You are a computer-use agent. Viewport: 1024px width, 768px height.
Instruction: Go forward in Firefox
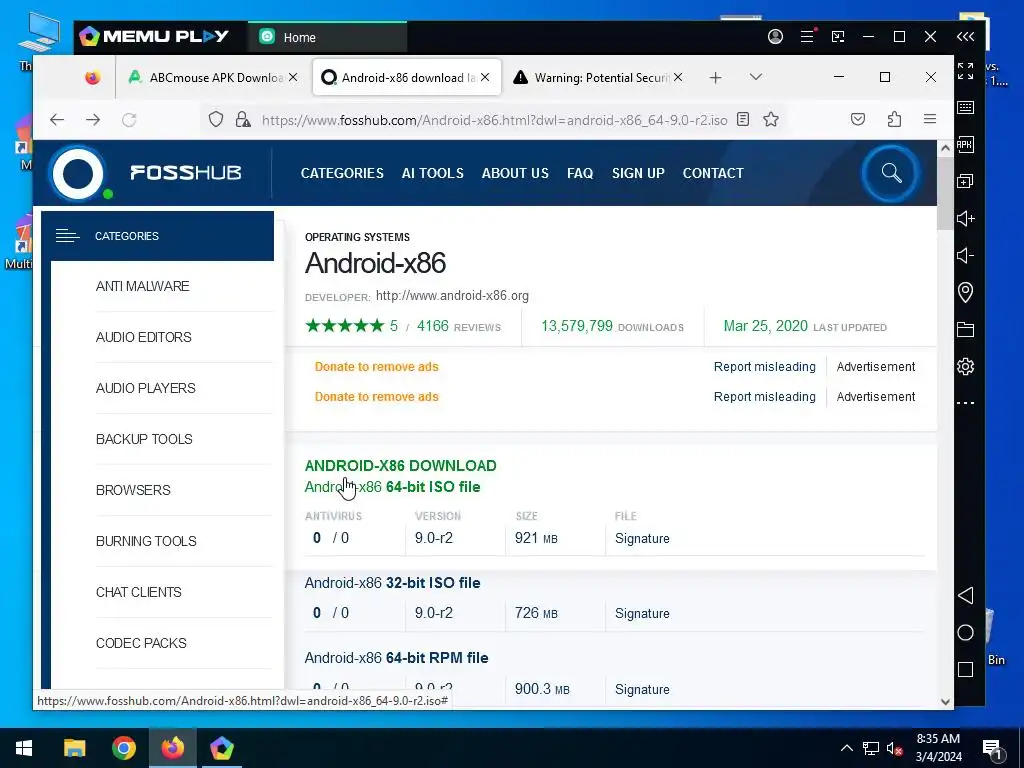tap(93, 120)
